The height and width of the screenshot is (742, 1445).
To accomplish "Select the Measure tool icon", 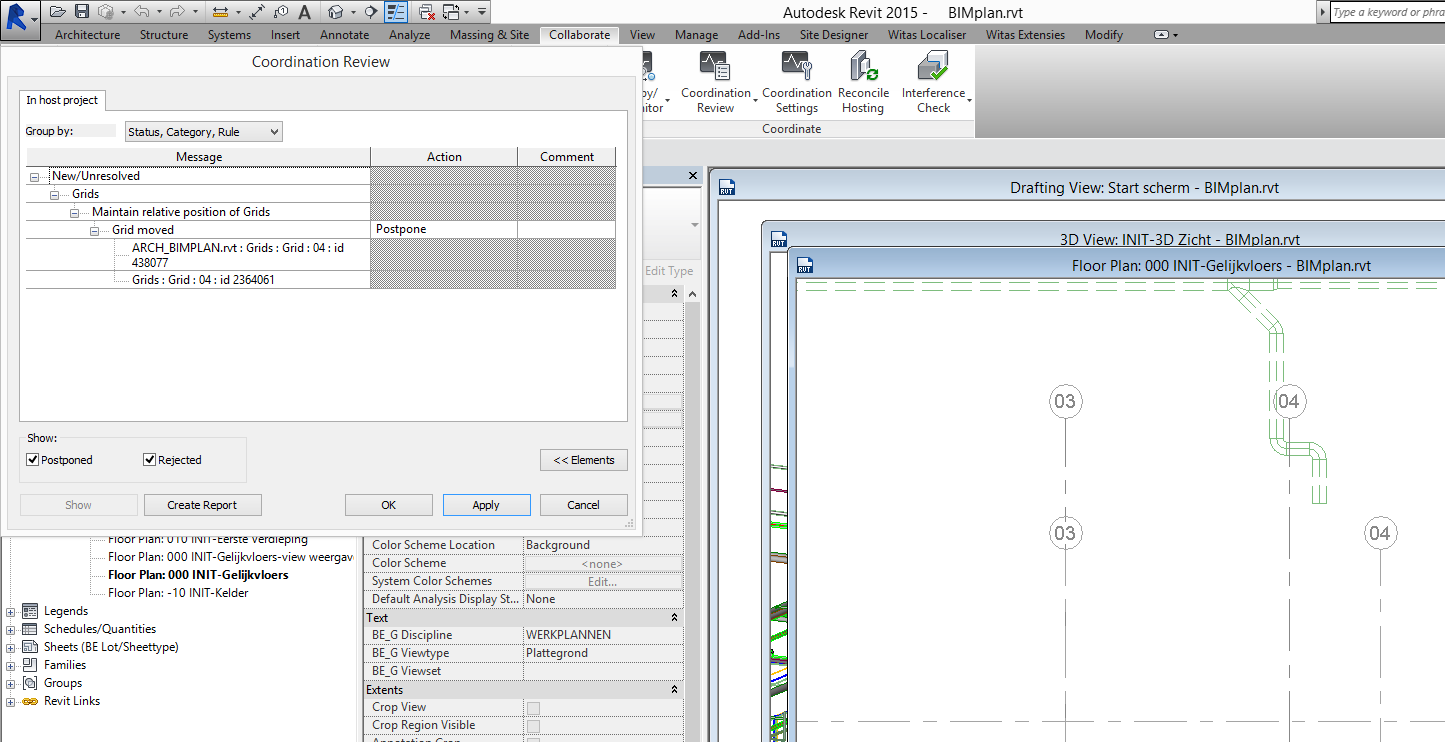I will coord(220,12).
